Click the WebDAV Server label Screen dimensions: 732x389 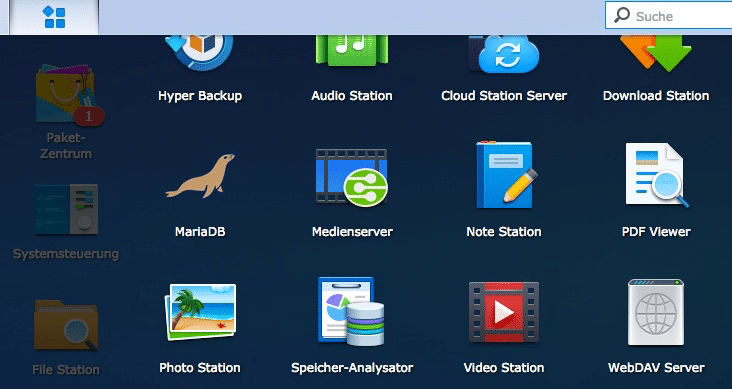656,368
